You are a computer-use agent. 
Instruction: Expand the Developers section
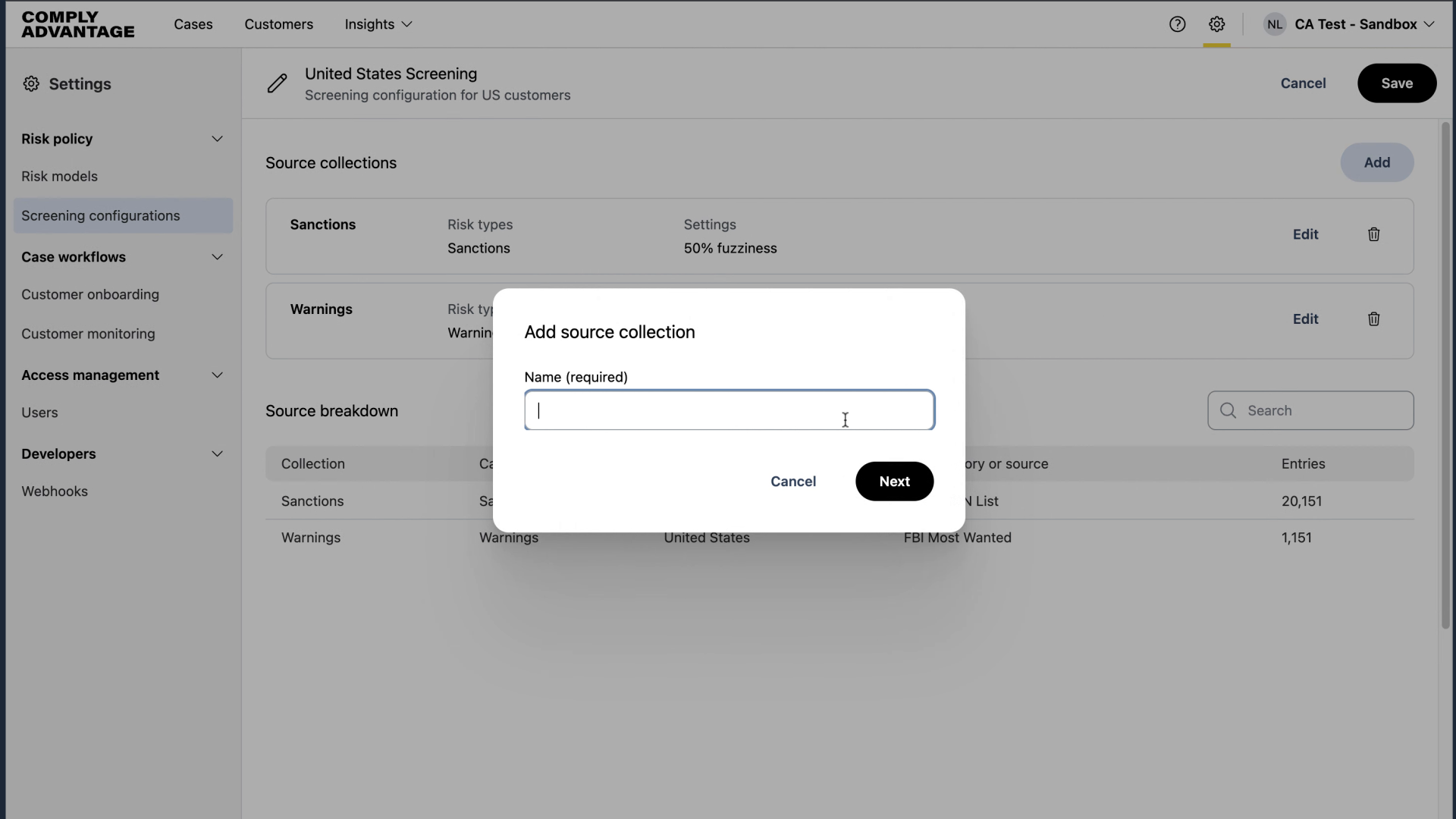coord(217,453)
